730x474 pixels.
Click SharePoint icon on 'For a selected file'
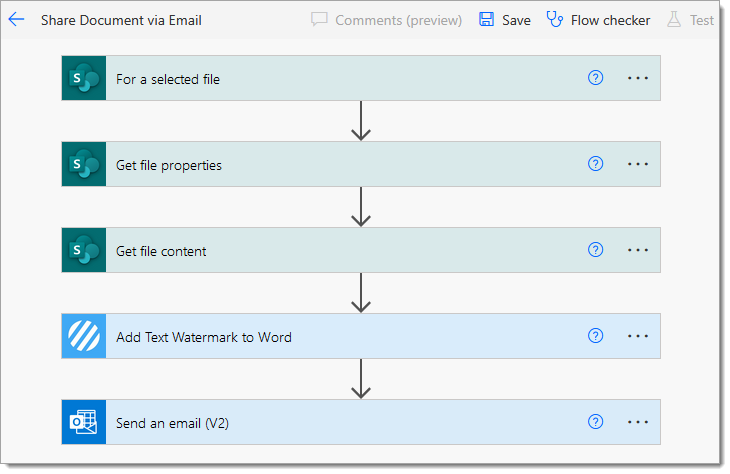(84, 78)
